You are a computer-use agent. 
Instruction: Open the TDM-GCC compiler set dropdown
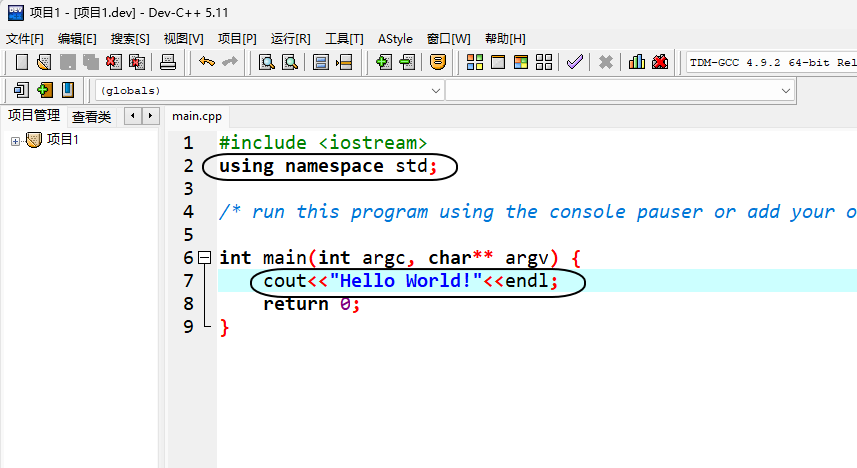[772, 62]
